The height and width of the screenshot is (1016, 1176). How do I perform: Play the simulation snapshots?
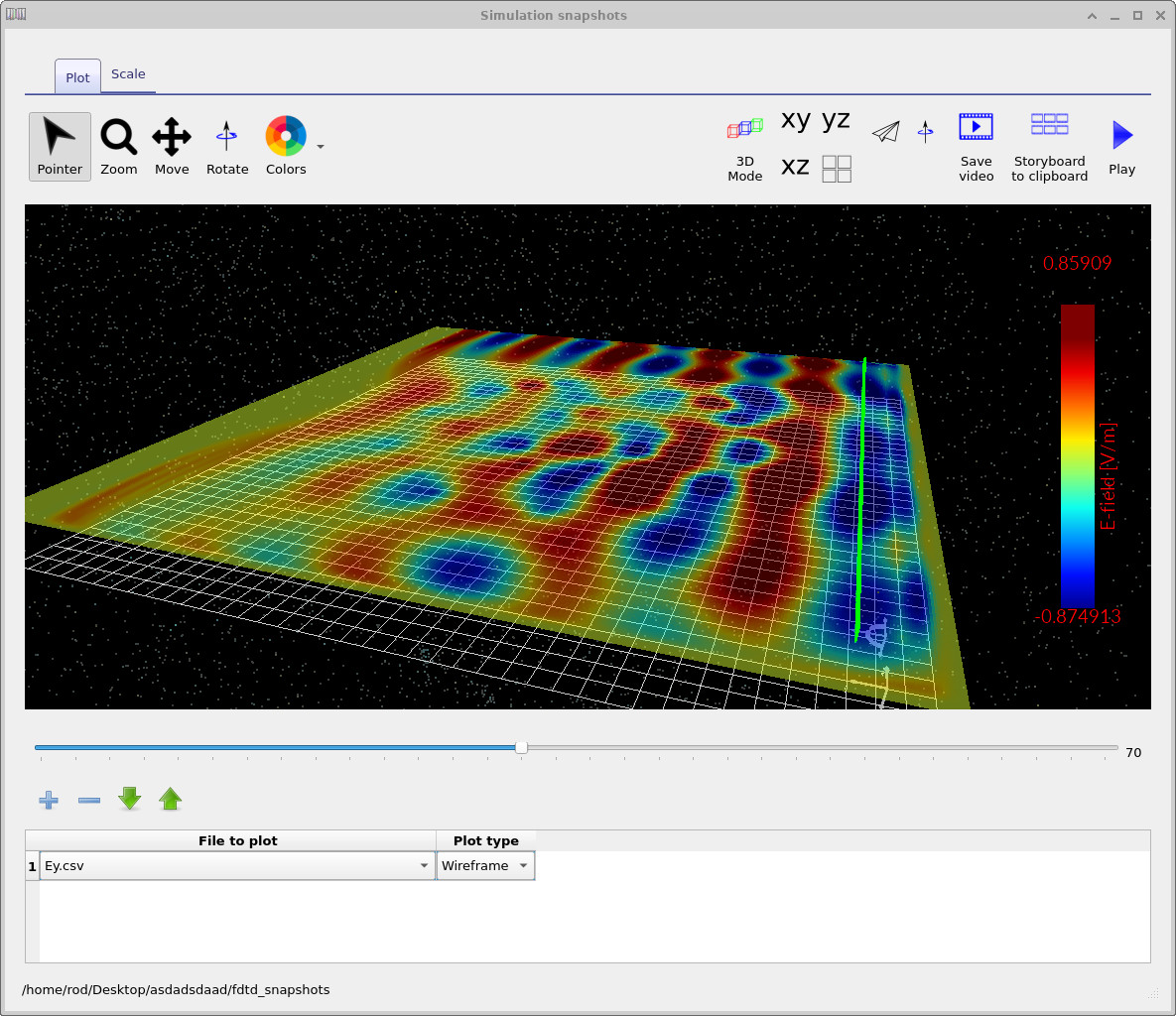tap(1122, 148)
